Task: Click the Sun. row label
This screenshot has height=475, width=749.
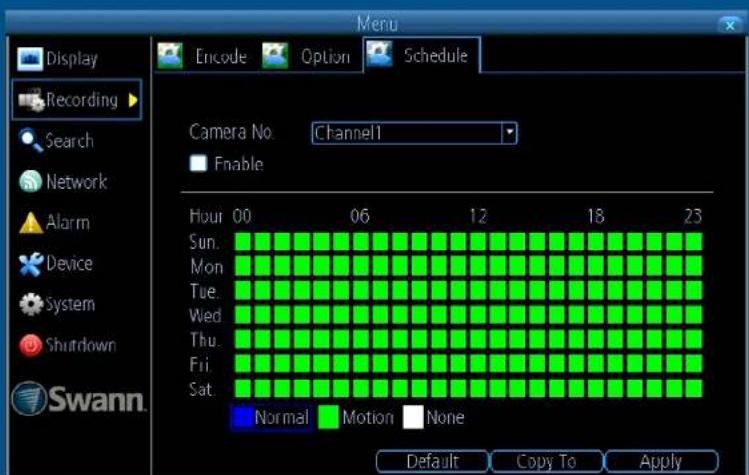Action: tap(204, 242)
